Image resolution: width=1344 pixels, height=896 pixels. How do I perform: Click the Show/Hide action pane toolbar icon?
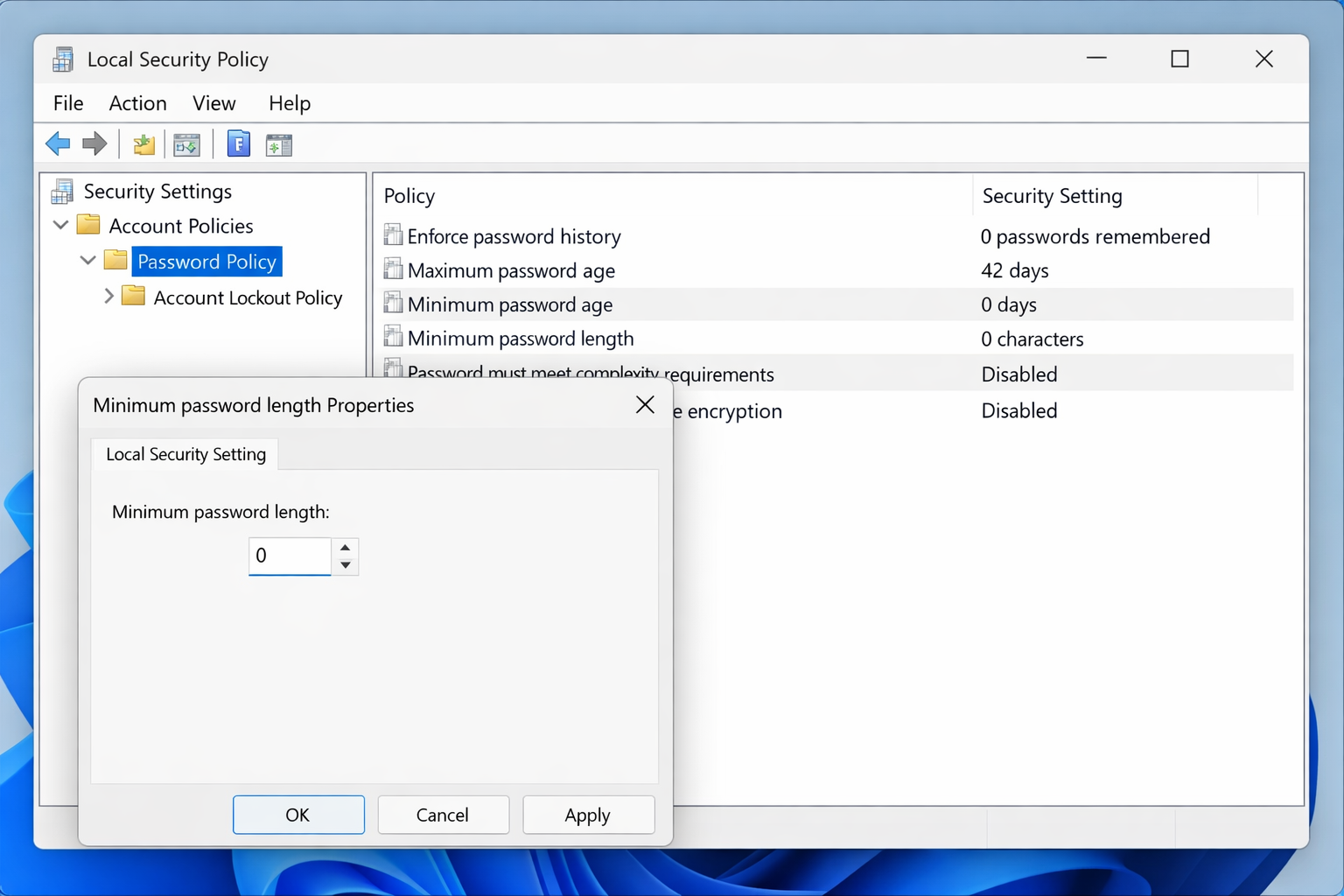click(x=279, y=145)
